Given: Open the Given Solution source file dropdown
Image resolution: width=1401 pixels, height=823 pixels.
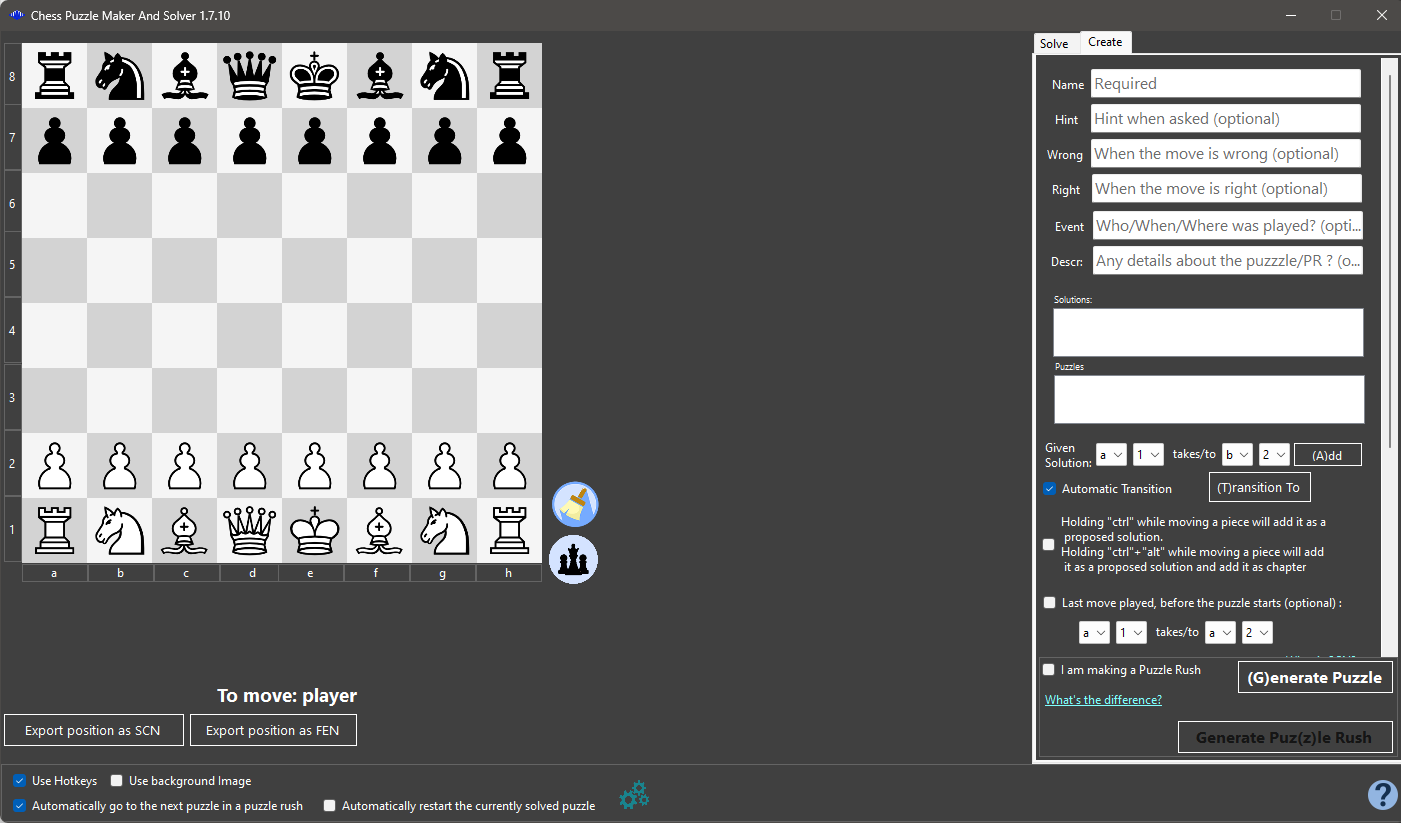Looking at the screenshot, I should (1111, 455).
